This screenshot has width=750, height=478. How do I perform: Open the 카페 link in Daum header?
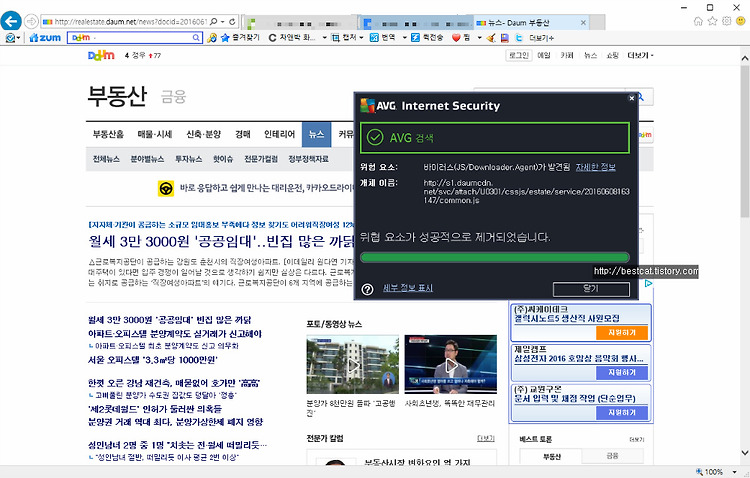567,56
